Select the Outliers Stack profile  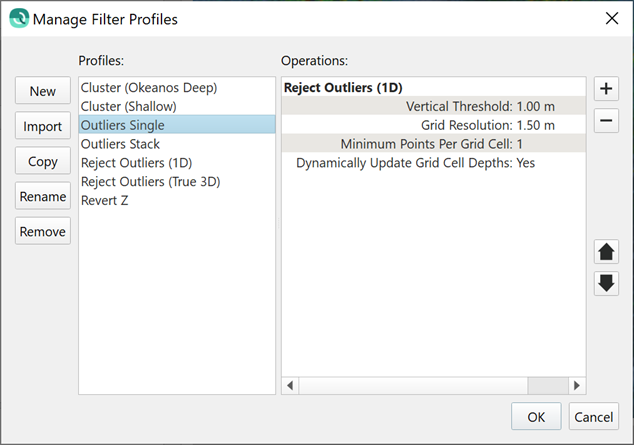(120, 144)
